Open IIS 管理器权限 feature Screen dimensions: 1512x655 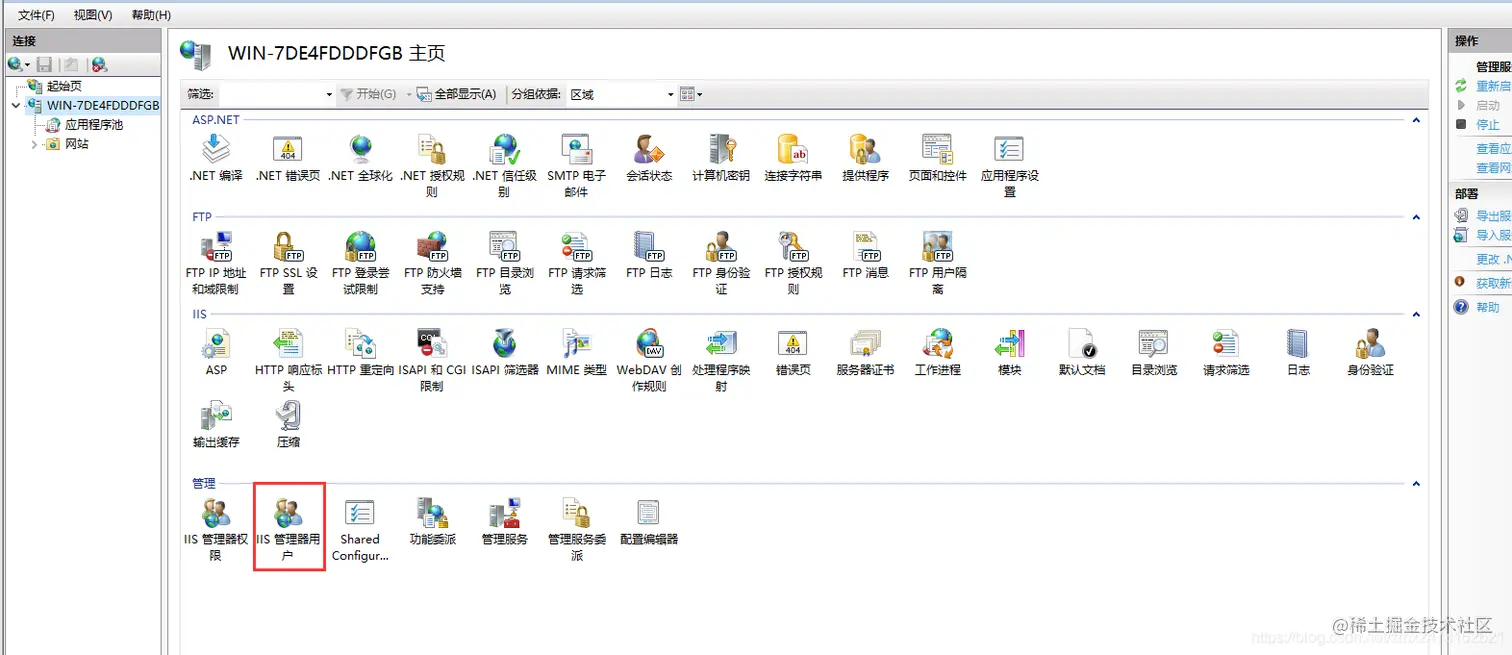point(216,530)
